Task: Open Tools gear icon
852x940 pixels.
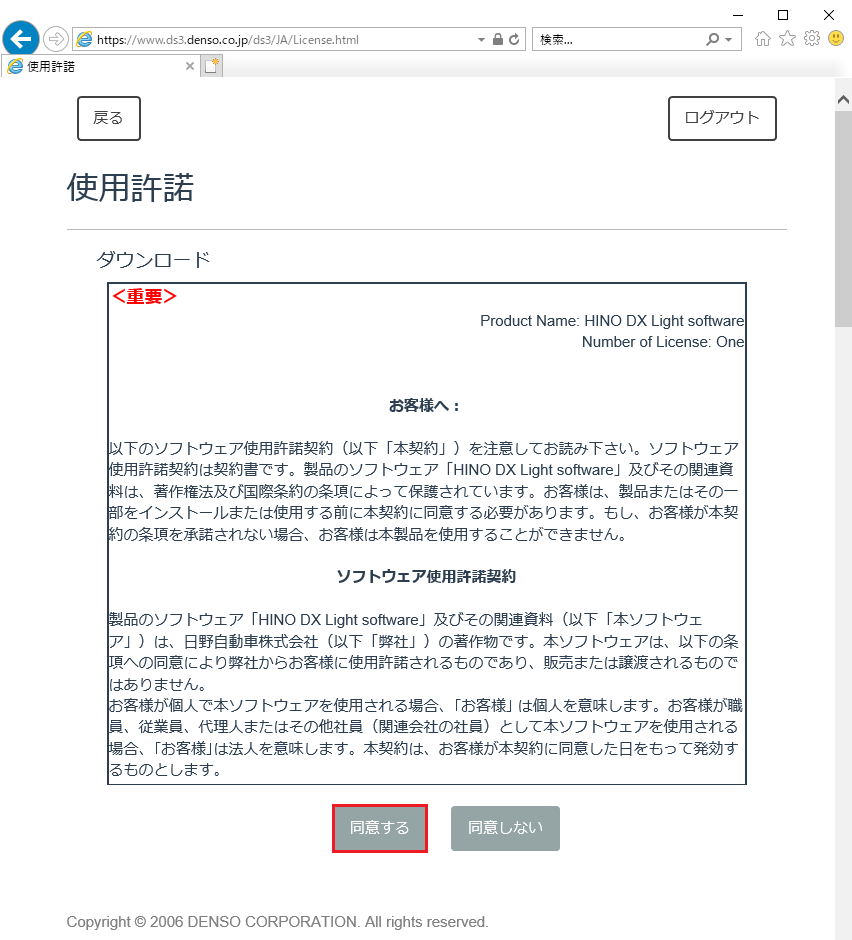Action: tap(812, 39)
